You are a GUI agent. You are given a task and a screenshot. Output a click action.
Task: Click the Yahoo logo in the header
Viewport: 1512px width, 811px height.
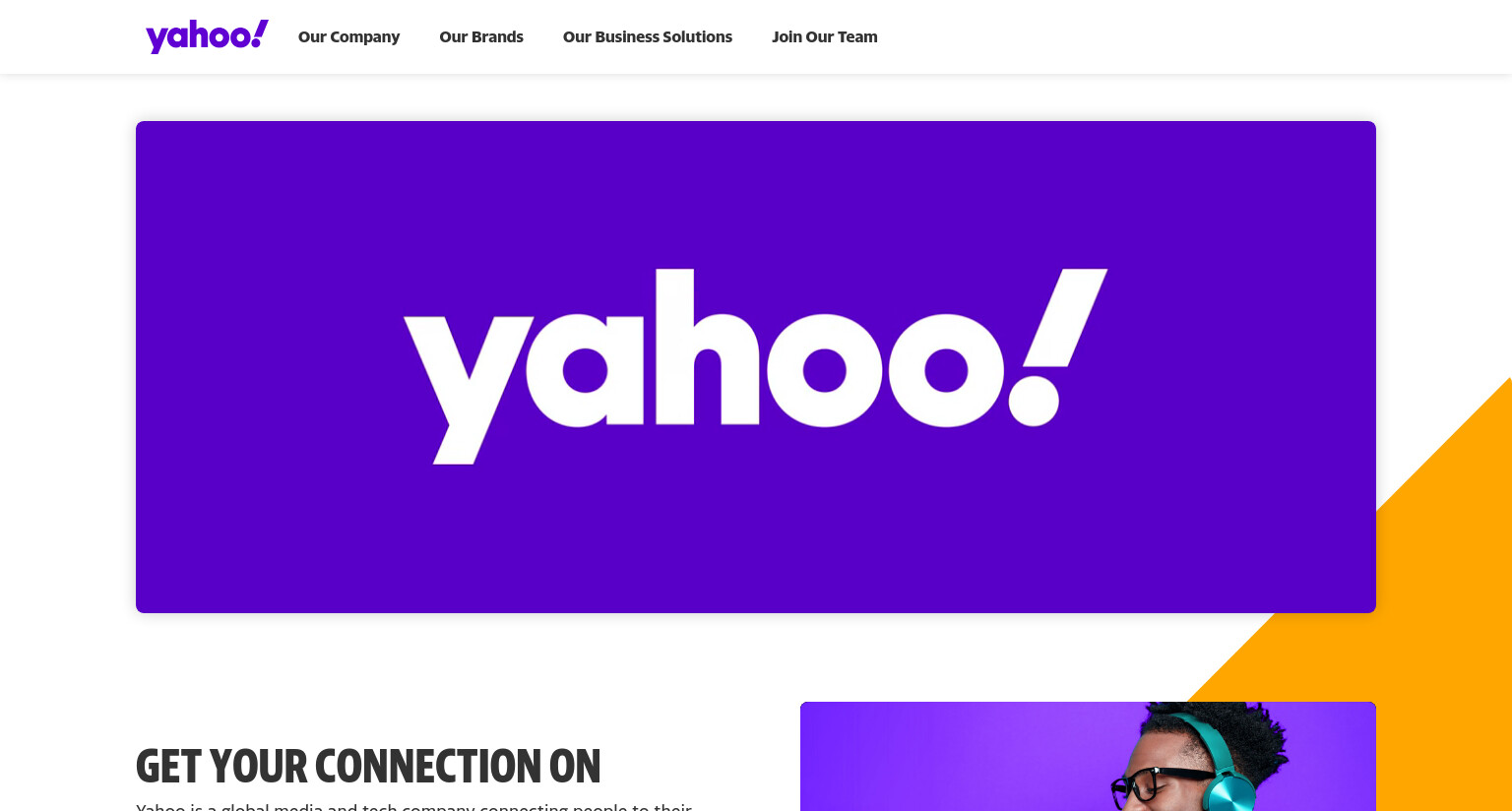pos(207,36)
